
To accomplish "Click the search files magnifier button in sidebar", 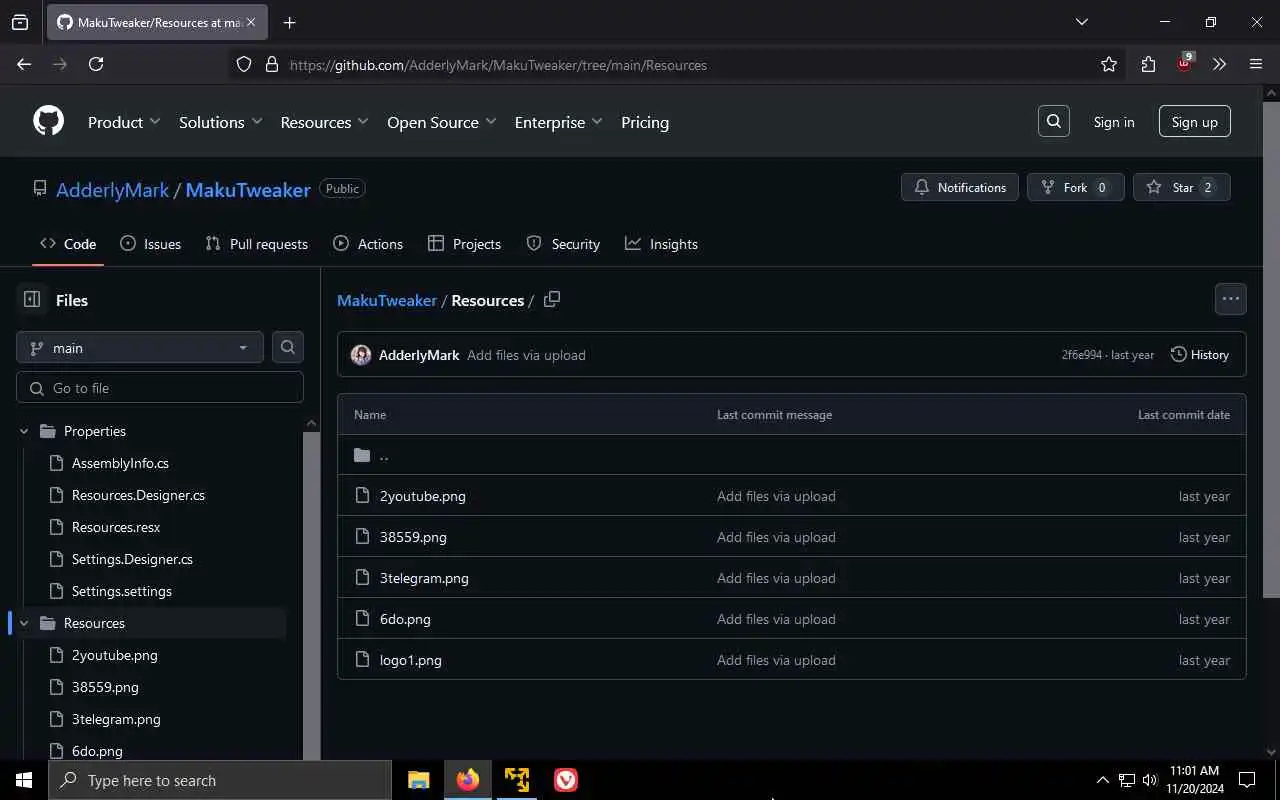I will tap(288, 347).
